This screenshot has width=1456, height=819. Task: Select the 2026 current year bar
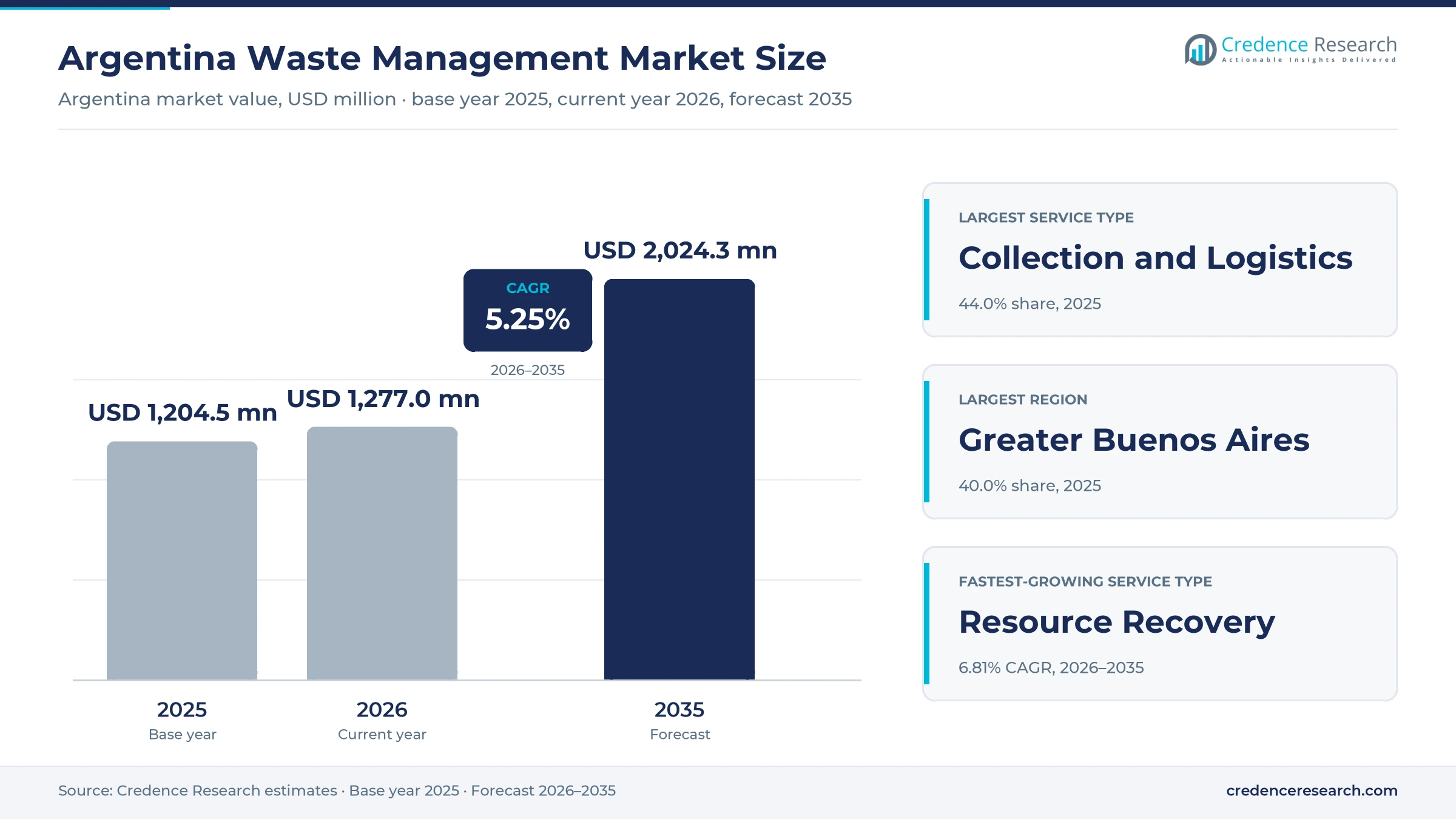click(382, 553)
